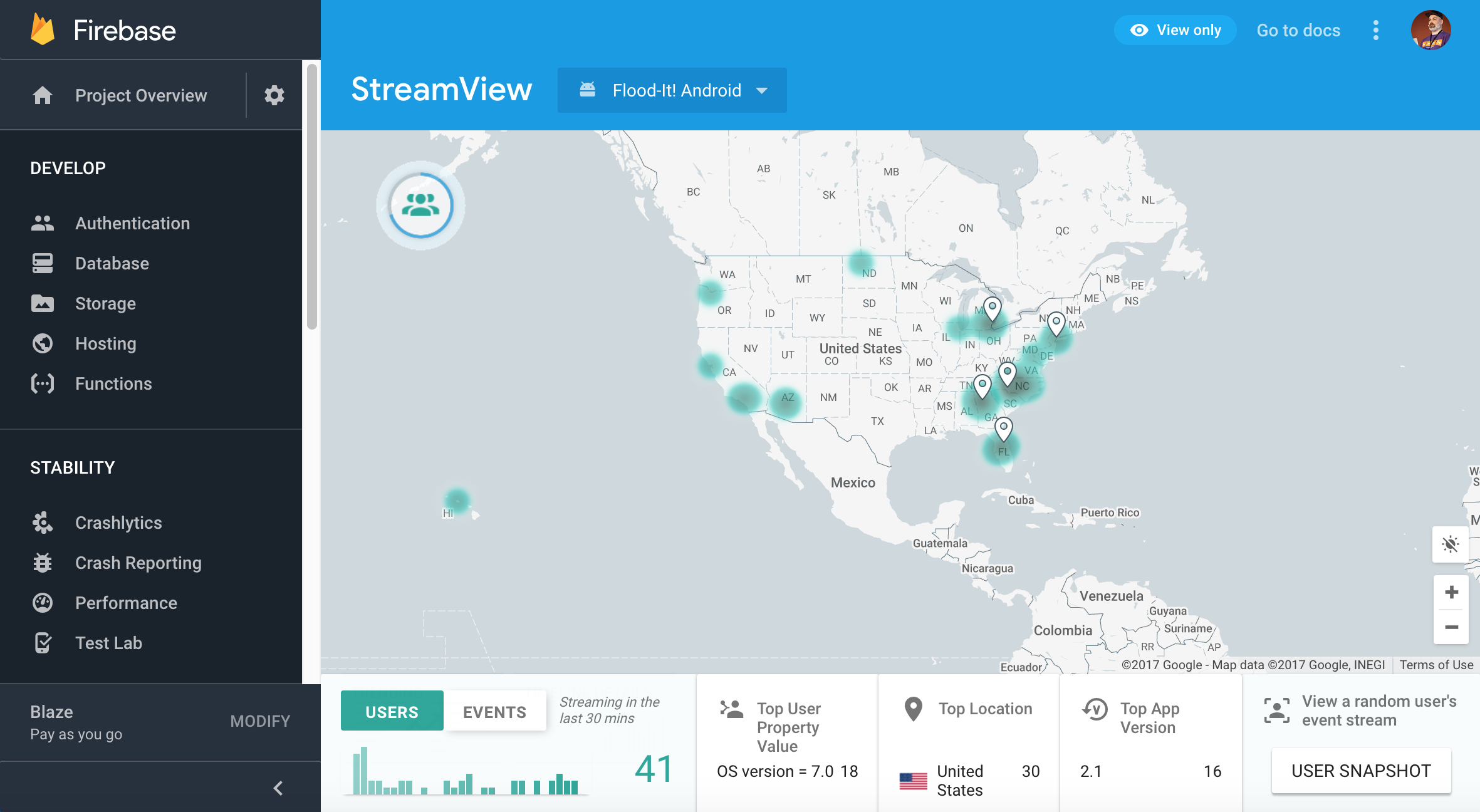Open the Functions section
This screenshot has width=1480, height=812.
(113, 383)
